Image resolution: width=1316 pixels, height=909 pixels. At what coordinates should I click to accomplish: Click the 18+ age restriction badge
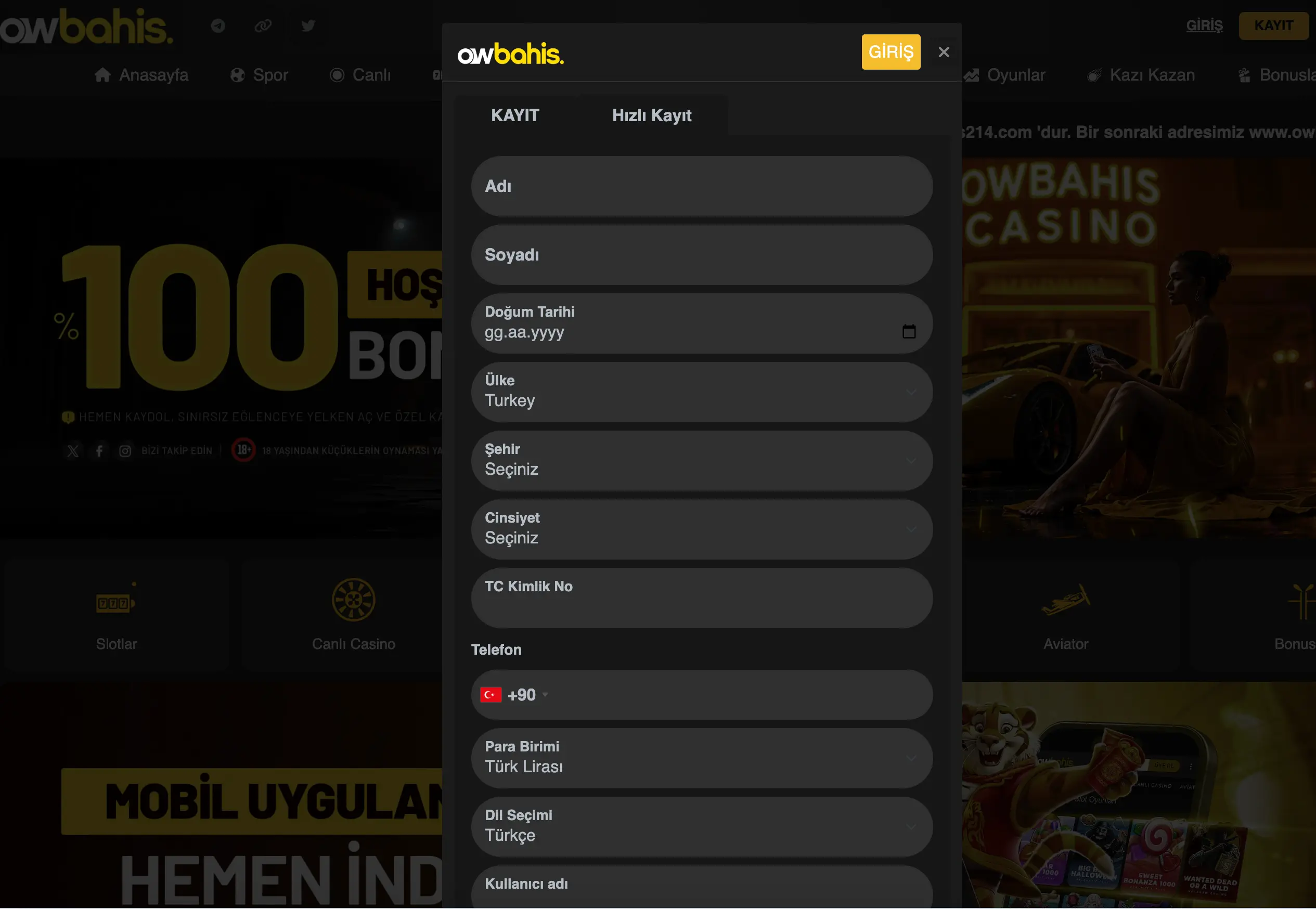click(243, 450)
